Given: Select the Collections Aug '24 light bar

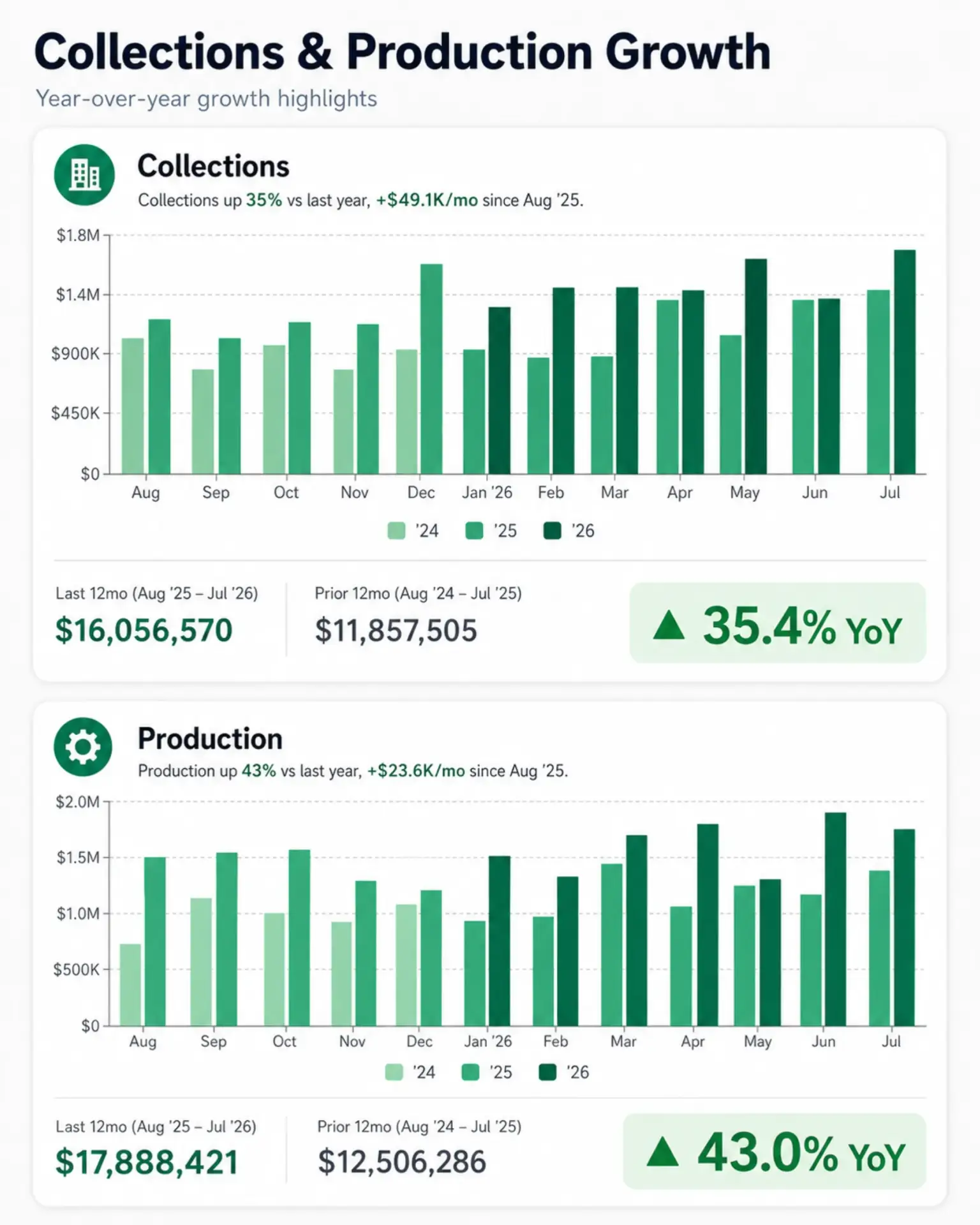Looking at the screenshot, I should point(133,406).
